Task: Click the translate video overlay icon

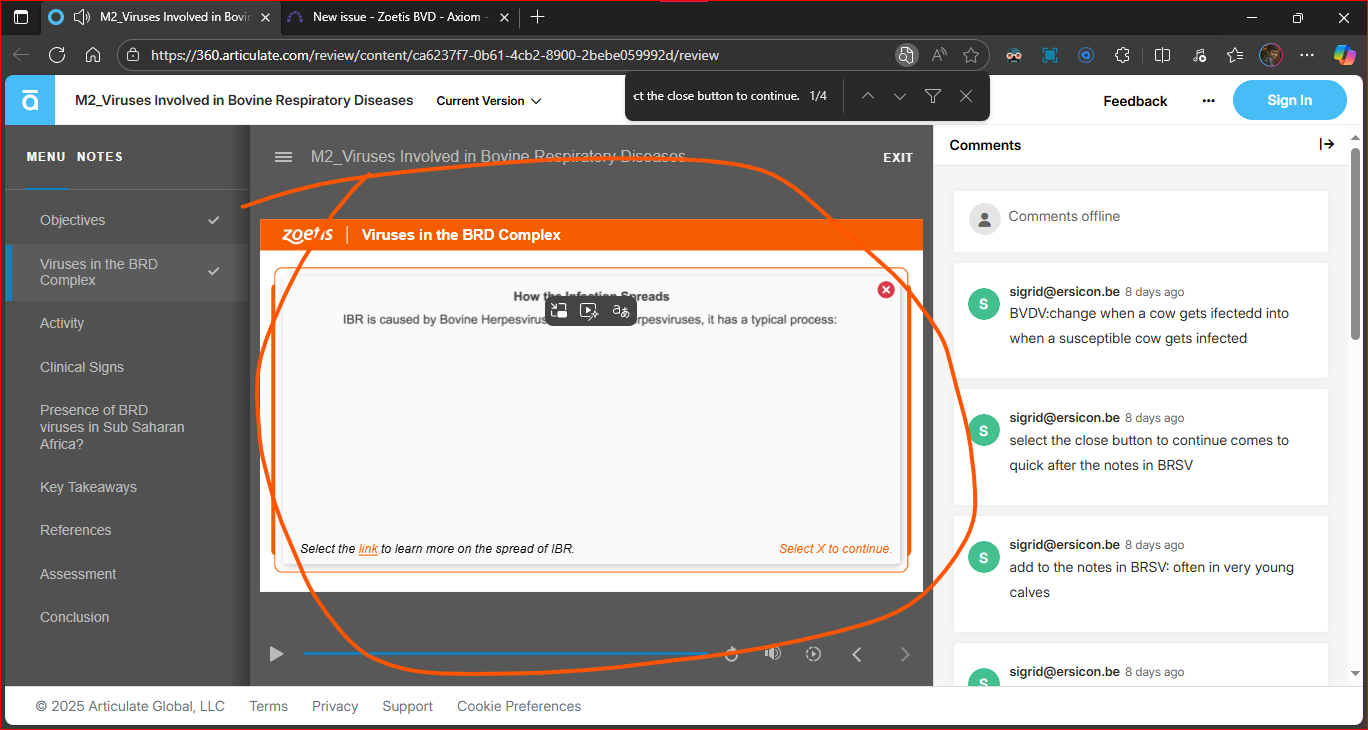Action: (621, 311)
